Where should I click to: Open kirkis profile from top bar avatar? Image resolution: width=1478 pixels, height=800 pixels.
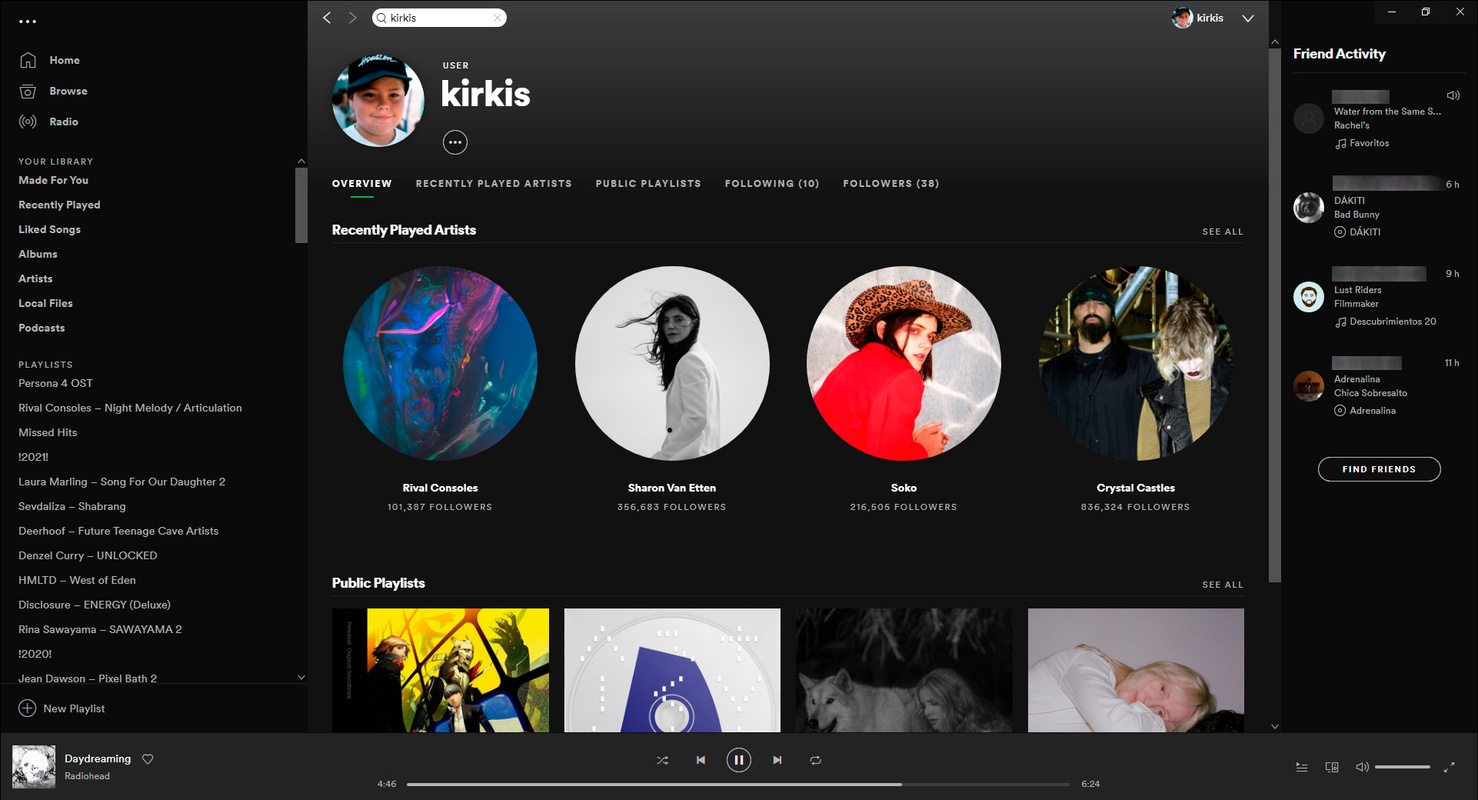pyautogui.click(x=1182, y=18)
